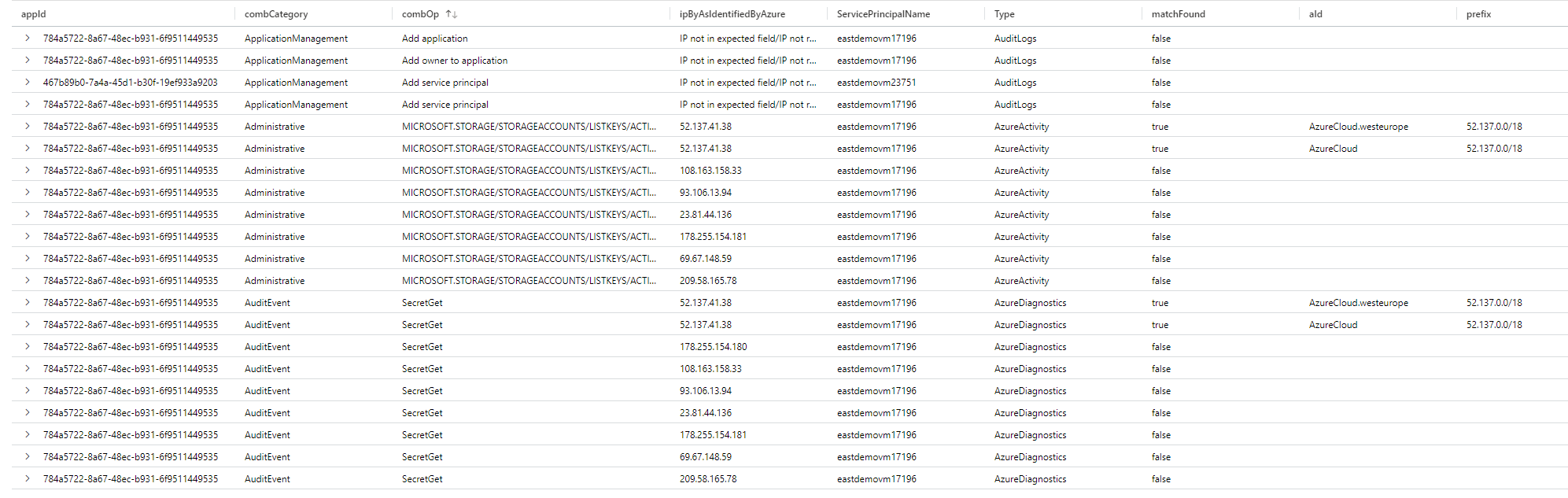The width and height of the screenshot is (1568, 498).
Task: Click the appId column header
Action: [x=34, y=14]
